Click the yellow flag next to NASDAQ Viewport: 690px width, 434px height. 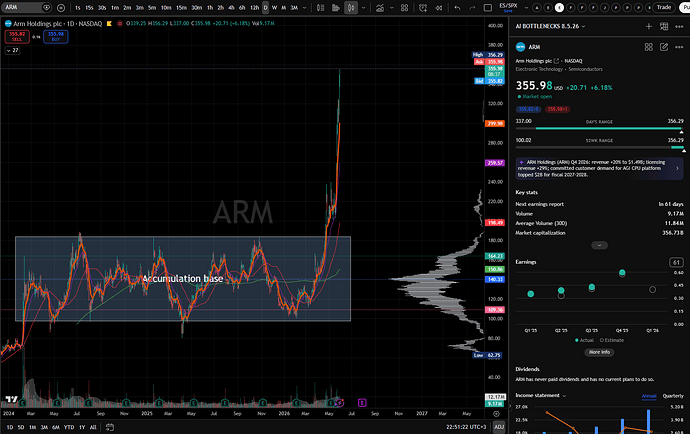109,23
